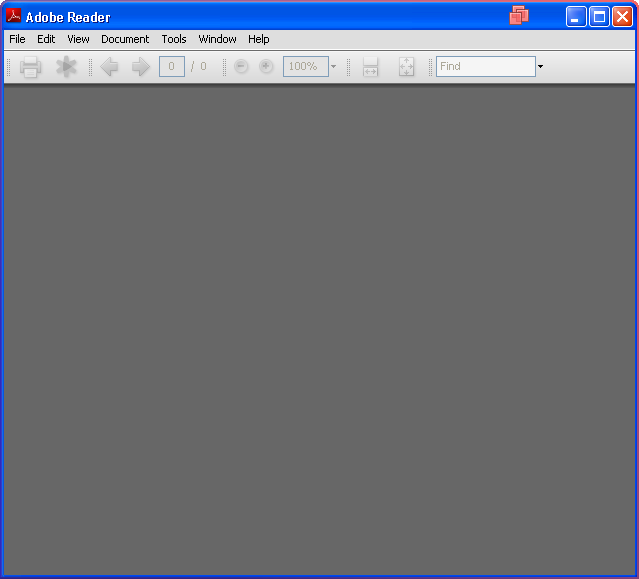The width and height of the screenshot is (639, 579).
Task: Open the Window menu
Action: pos(217,39)
